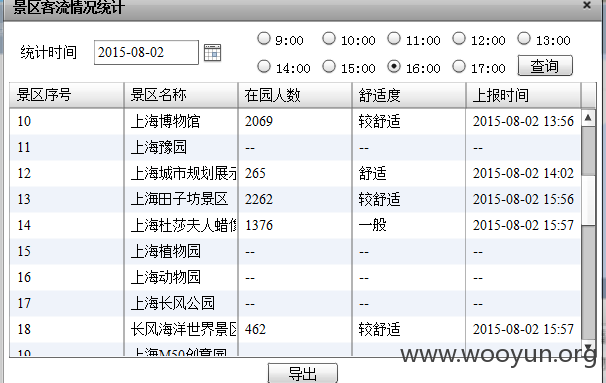Pick the 17:00 time radio
Viewport: 606px width, 383px height.
click(459, 66)
